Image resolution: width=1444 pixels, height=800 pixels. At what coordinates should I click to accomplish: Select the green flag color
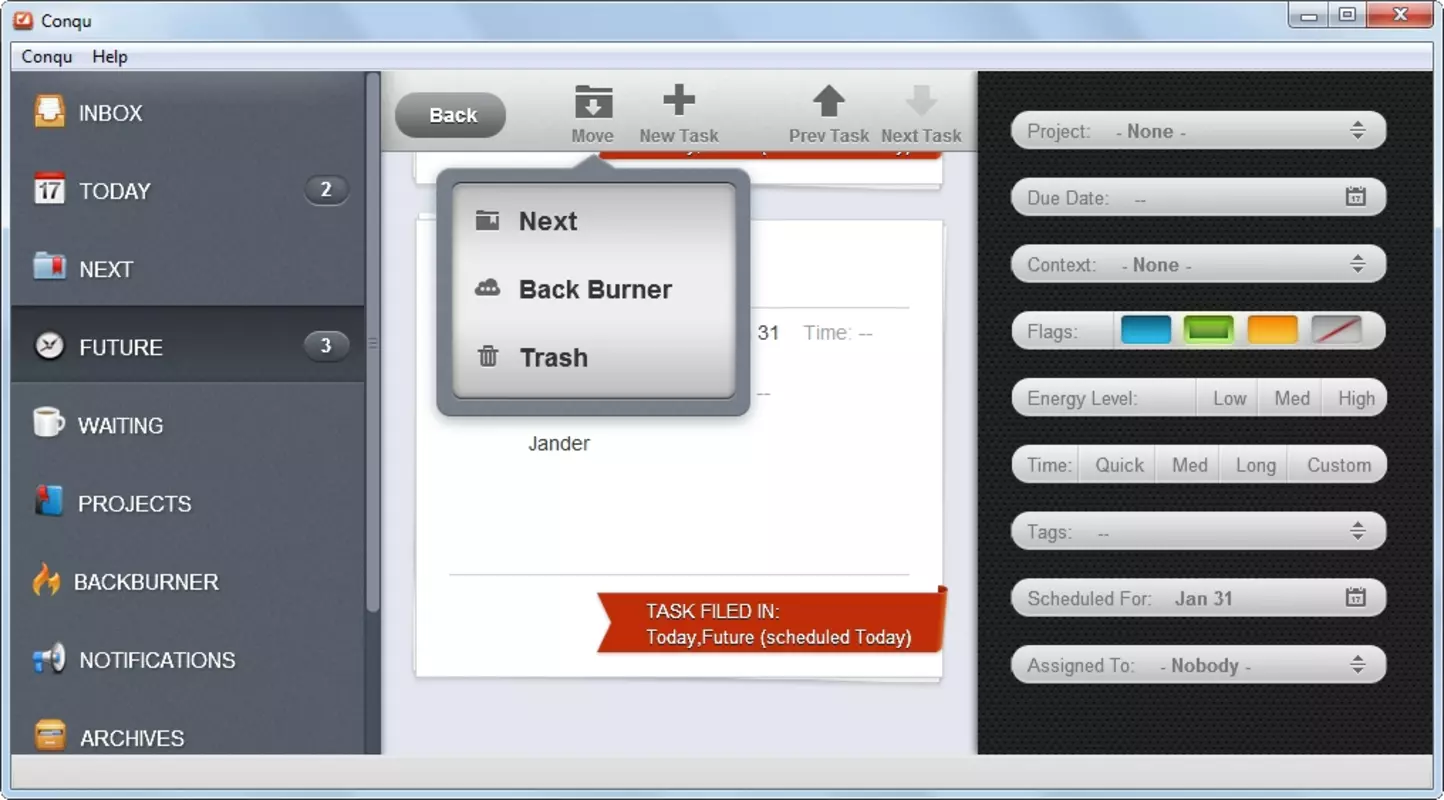tap(1208, 330)
